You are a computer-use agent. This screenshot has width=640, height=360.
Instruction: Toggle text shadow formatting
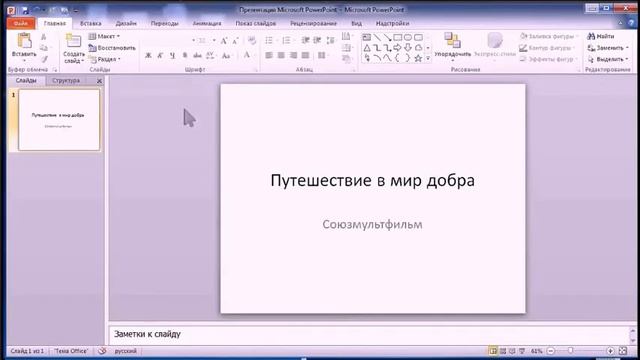(x=184, y=56)
